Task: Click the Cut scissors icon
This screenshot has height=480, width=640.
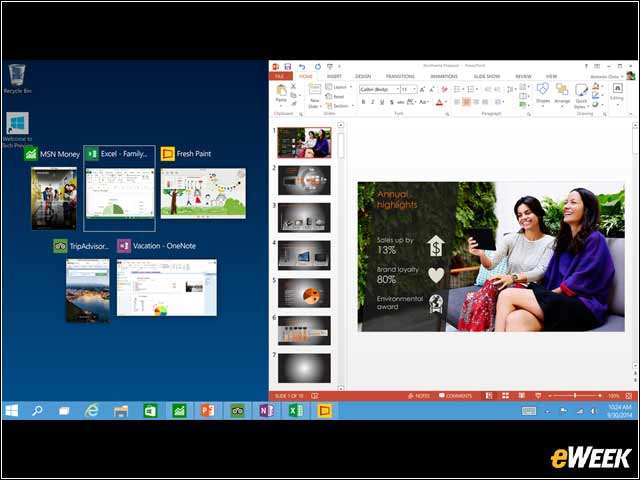Action: point(293,87)
